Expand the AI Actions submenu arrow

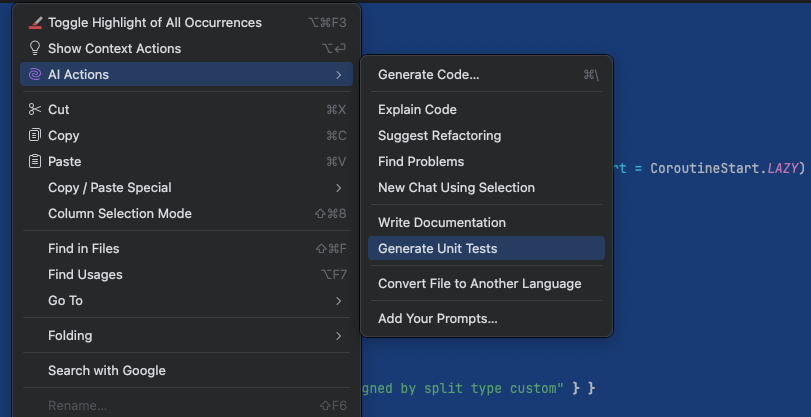click(339, 74)
